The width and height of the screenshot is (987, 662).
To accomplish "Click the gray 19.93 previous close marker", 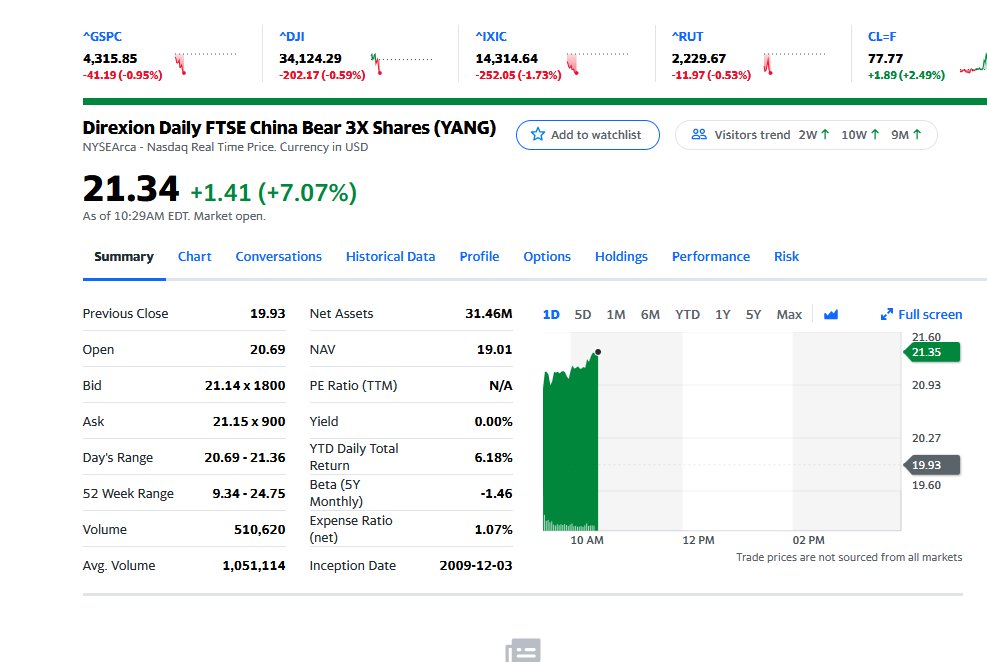I will click(932, 465).
